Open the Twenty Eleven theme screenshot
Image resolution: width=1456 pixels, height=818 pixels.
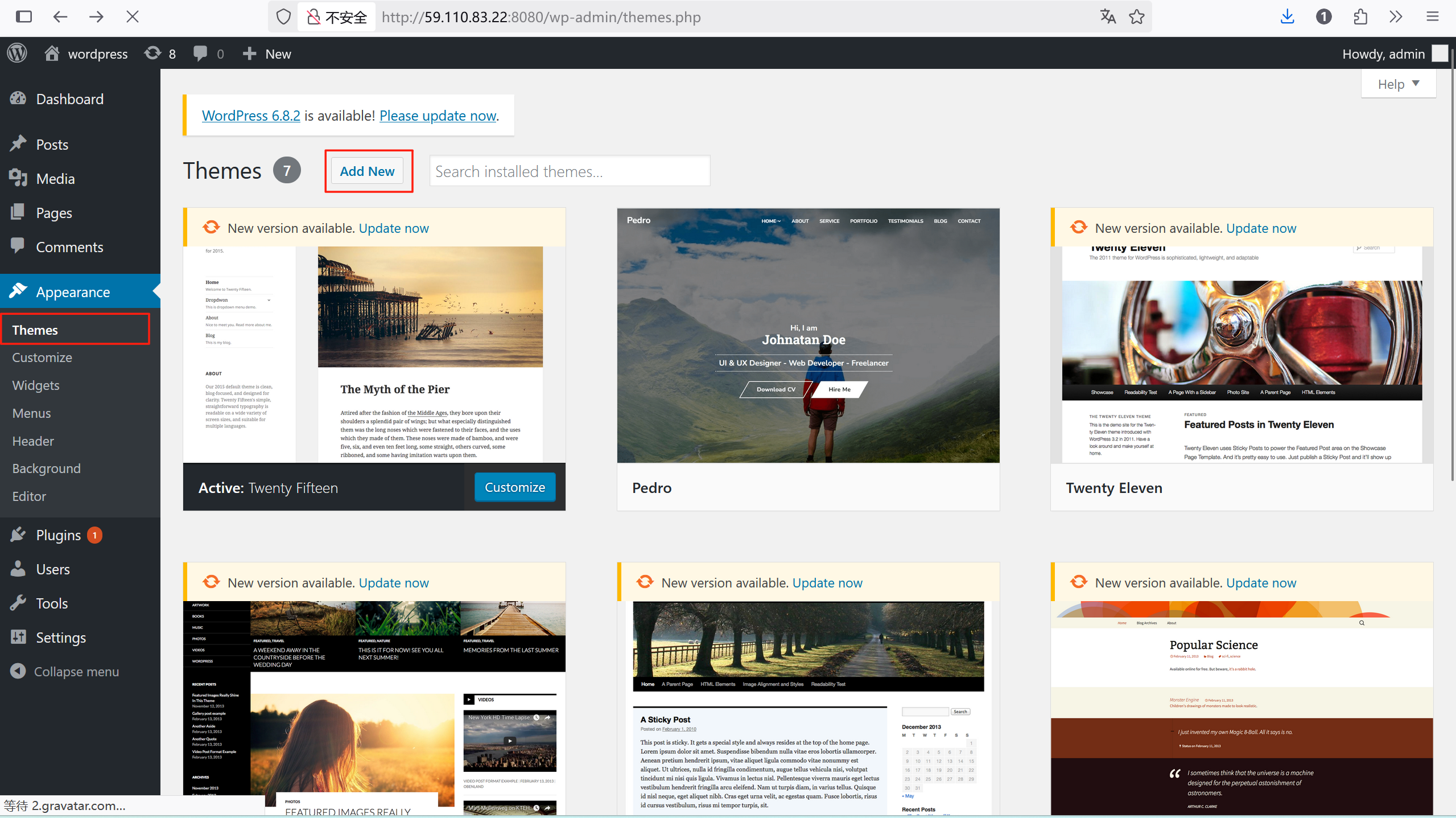point(1241,354)
